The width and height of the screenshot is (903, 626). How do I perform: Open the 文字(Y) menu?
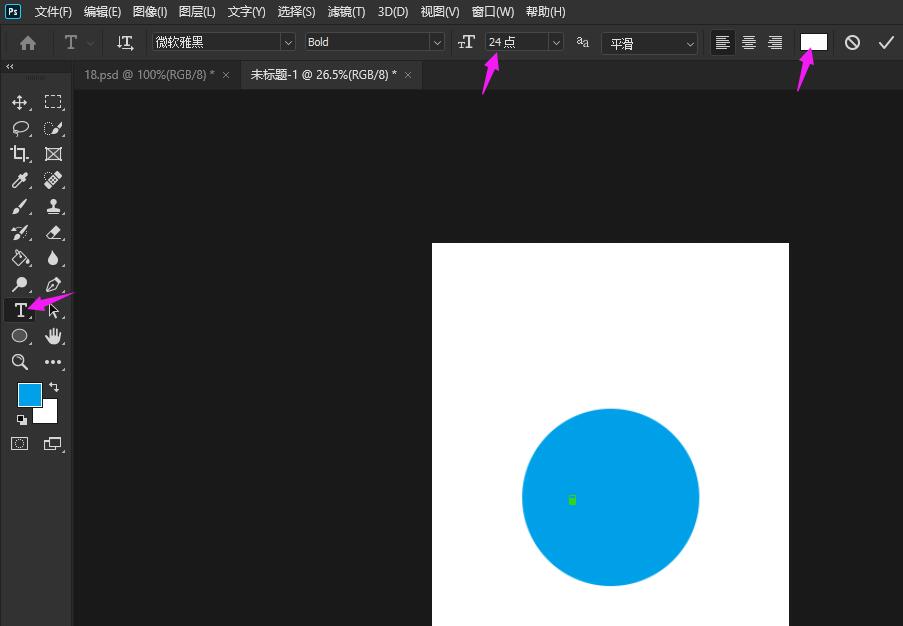pos(246,12)
